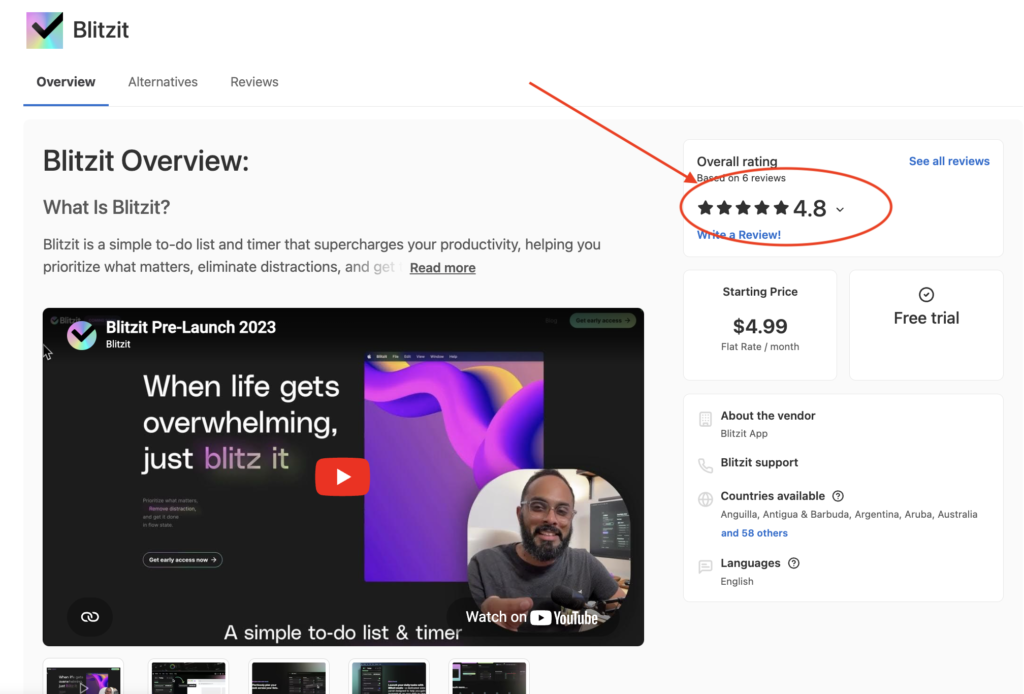Click Read more in the description
The image size is (1024, 694).
click(x=442, y=268)
